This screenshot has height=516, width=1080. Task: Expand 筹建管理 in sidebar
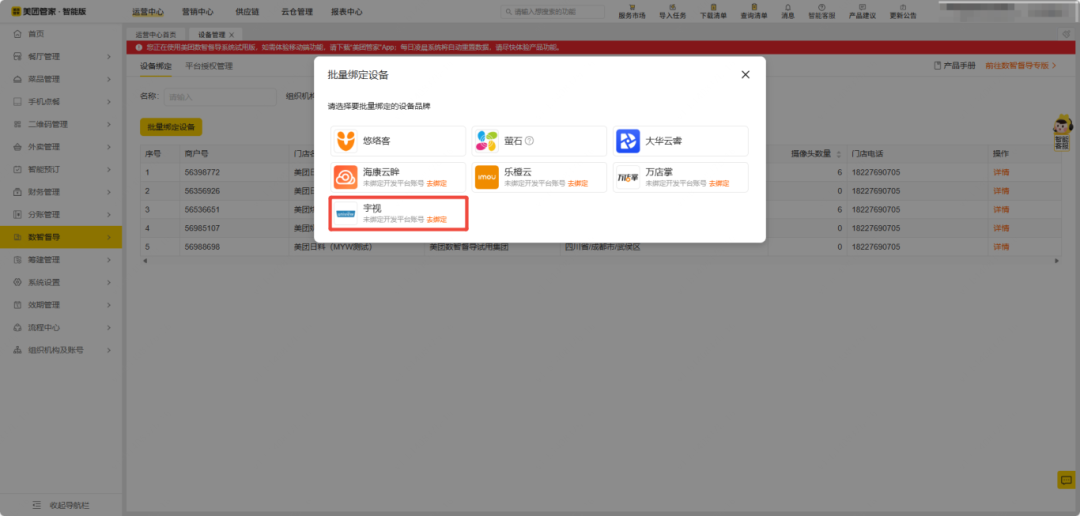61,260
